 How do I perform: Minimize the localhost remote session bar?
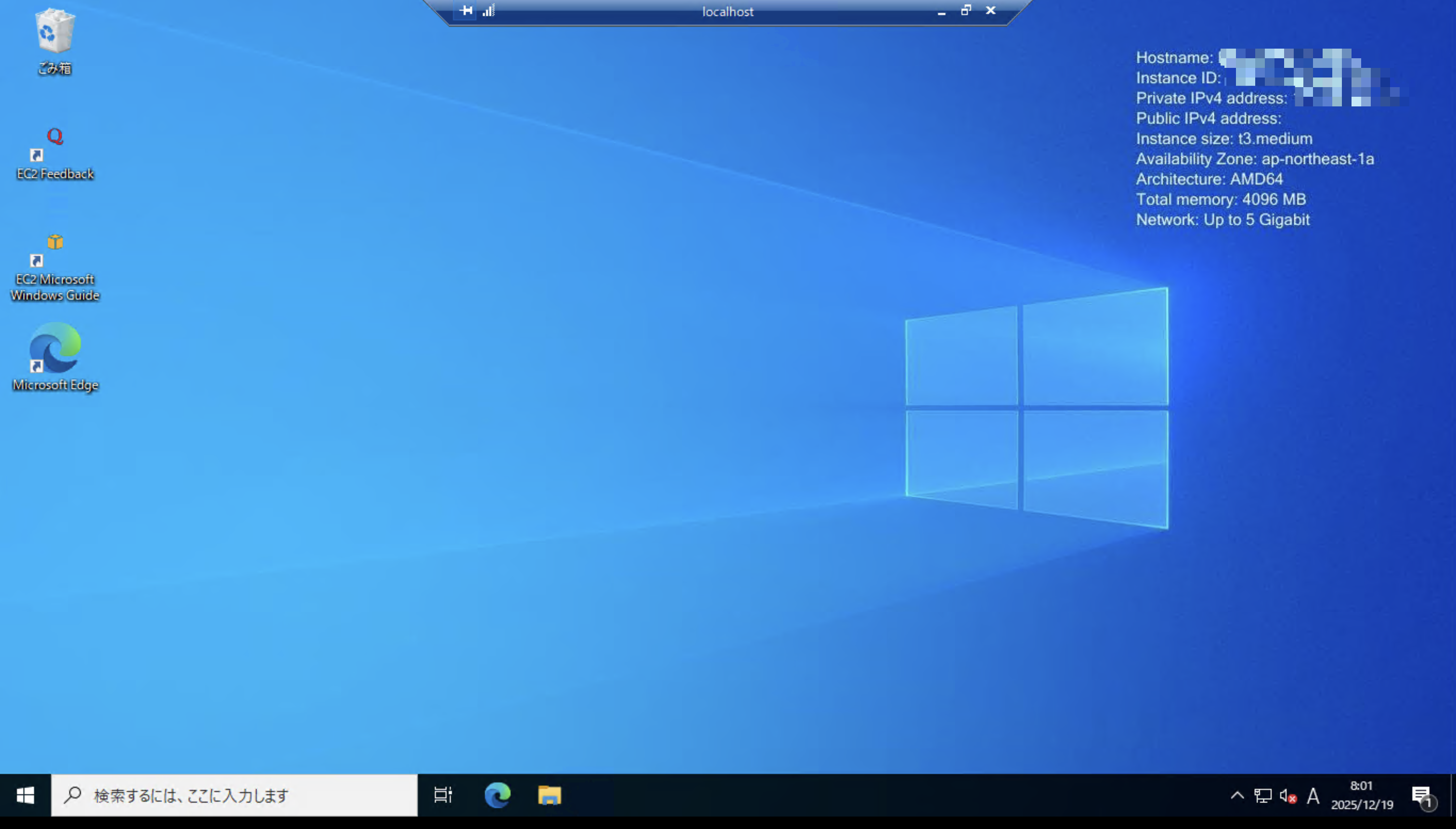[x=941, y=11]
